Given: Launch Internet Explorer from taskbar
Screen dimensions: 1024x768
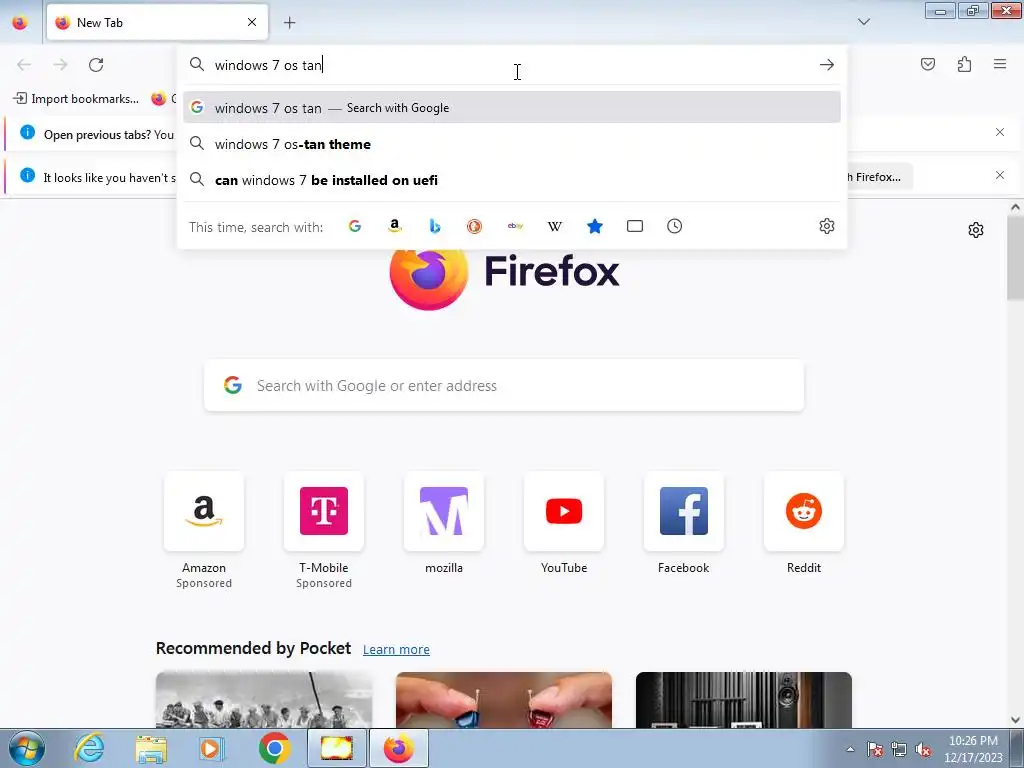Looking at the screenshot, I should click(89, 748).
